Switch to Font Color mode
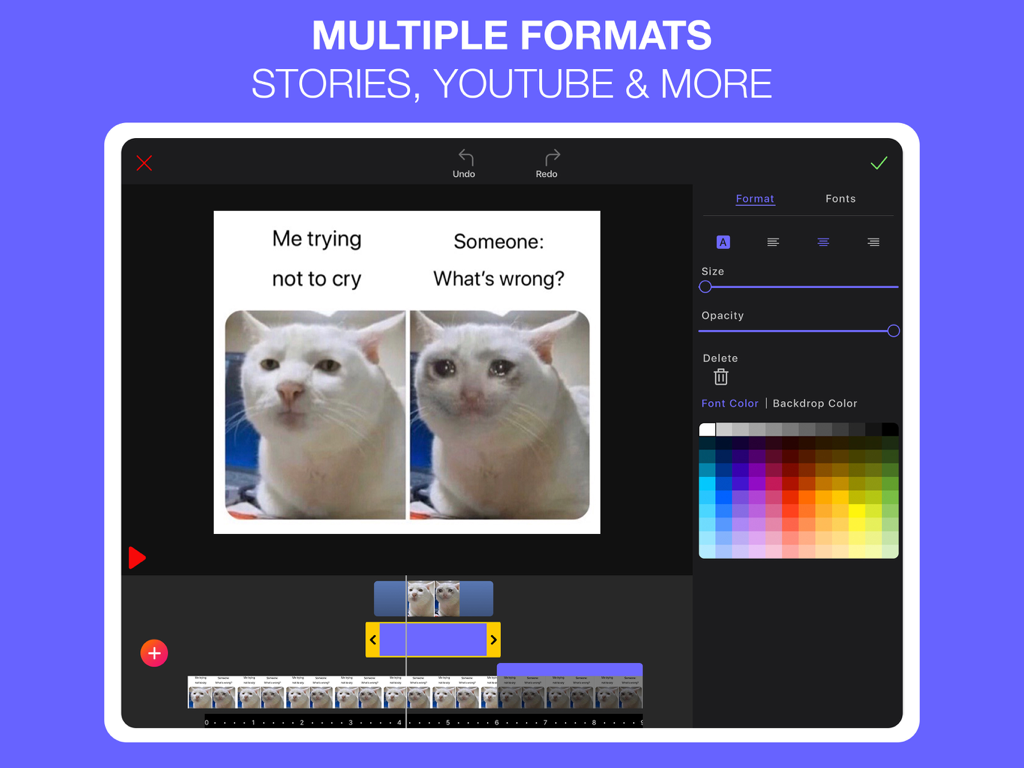Screen dimensions: 1024x768 point(729,403)
